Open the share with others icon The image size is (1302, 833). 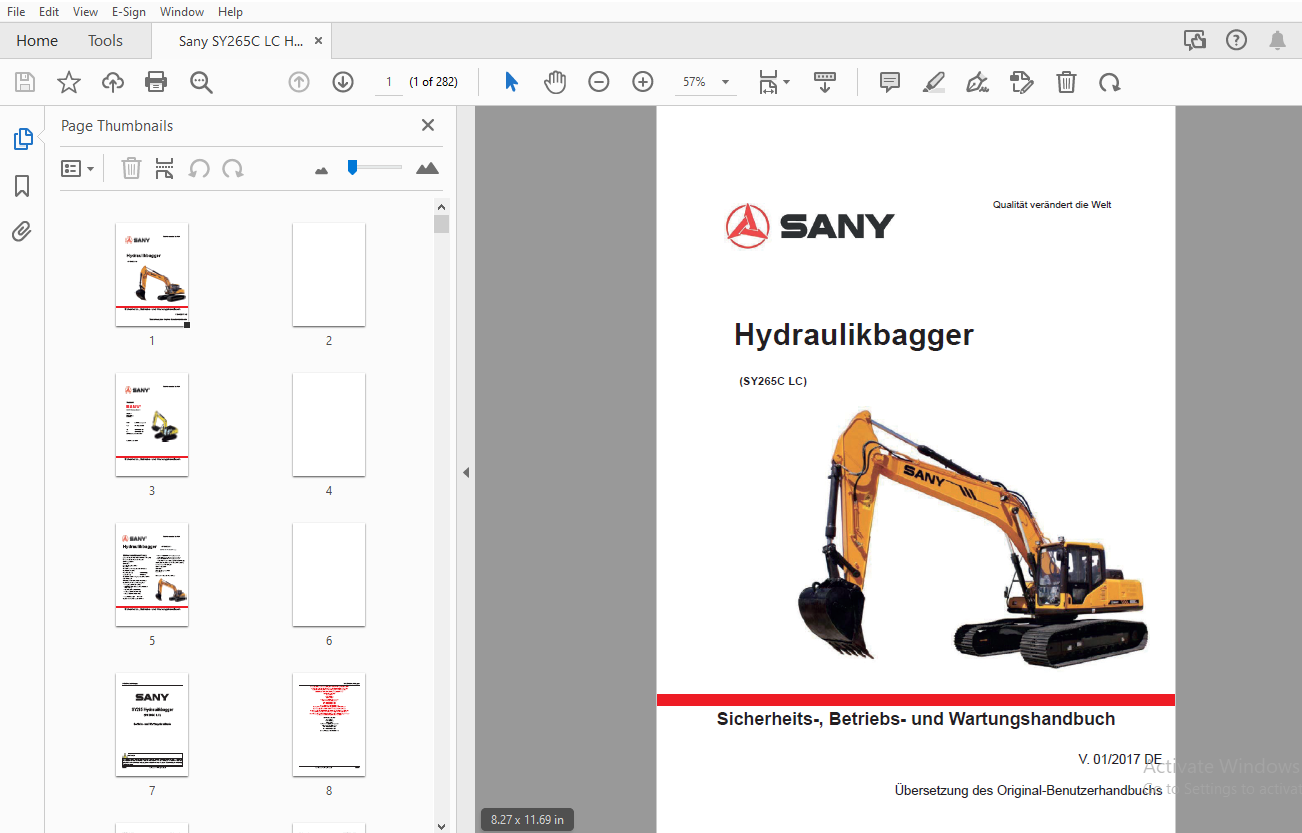(x=1194, y=40)
